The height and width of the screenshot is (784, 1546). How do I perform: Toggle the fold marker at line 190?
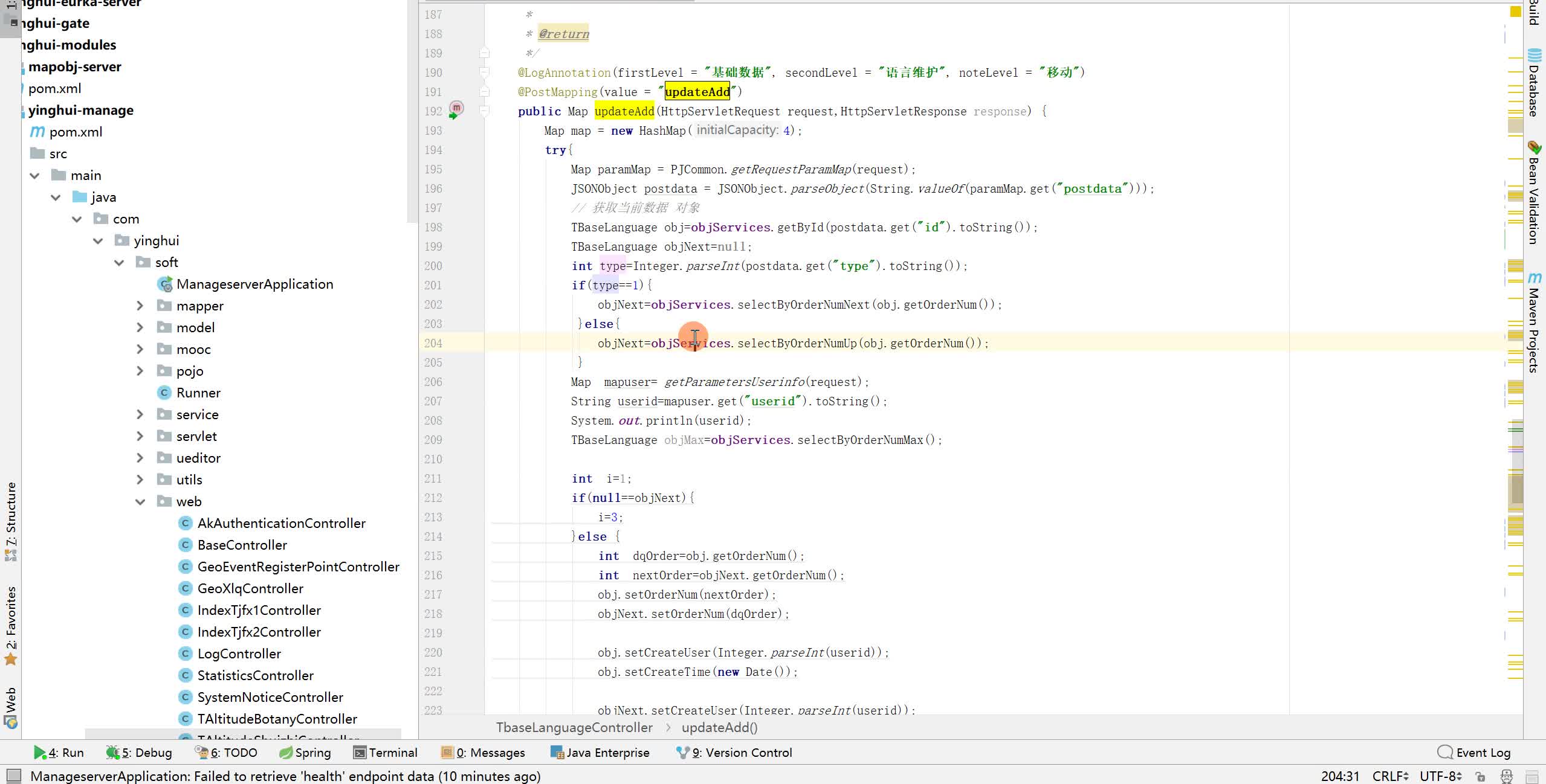pyautogui.click(x=484, y=72)
